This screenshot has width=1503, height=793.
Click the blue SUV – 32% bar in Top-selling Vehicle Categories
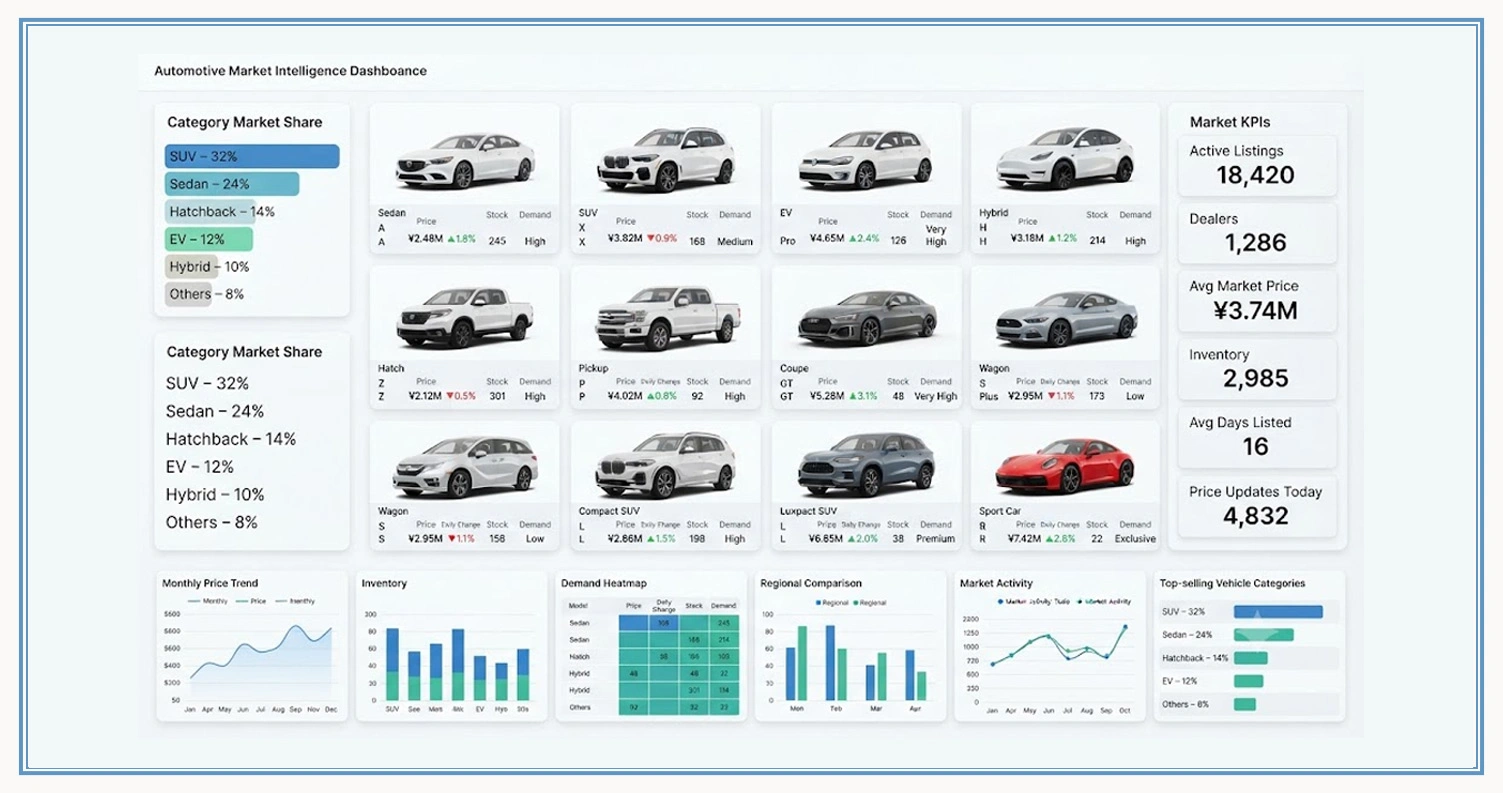click(1278, 612)
